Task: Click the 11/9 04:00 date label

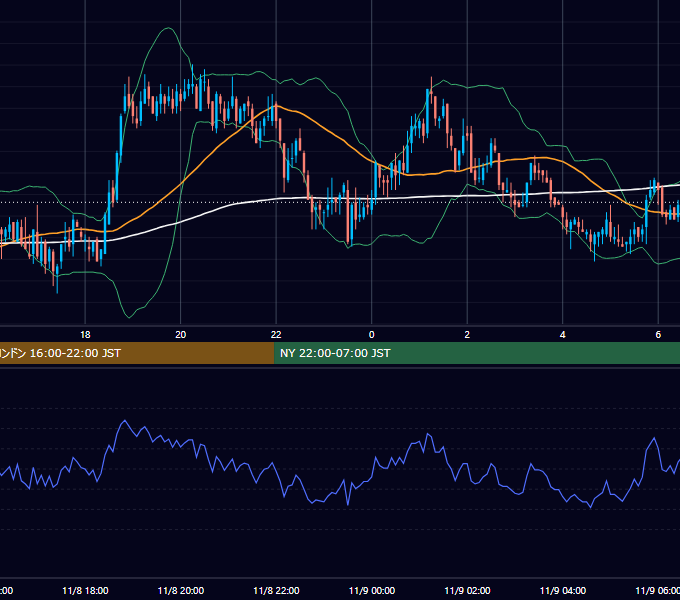Action: click(x=562, y=590)
